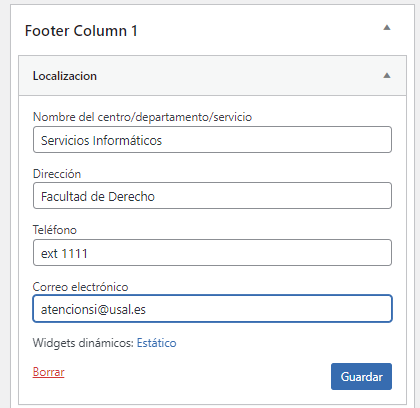Click the Localizacion widget title

[x=65, y=76]
